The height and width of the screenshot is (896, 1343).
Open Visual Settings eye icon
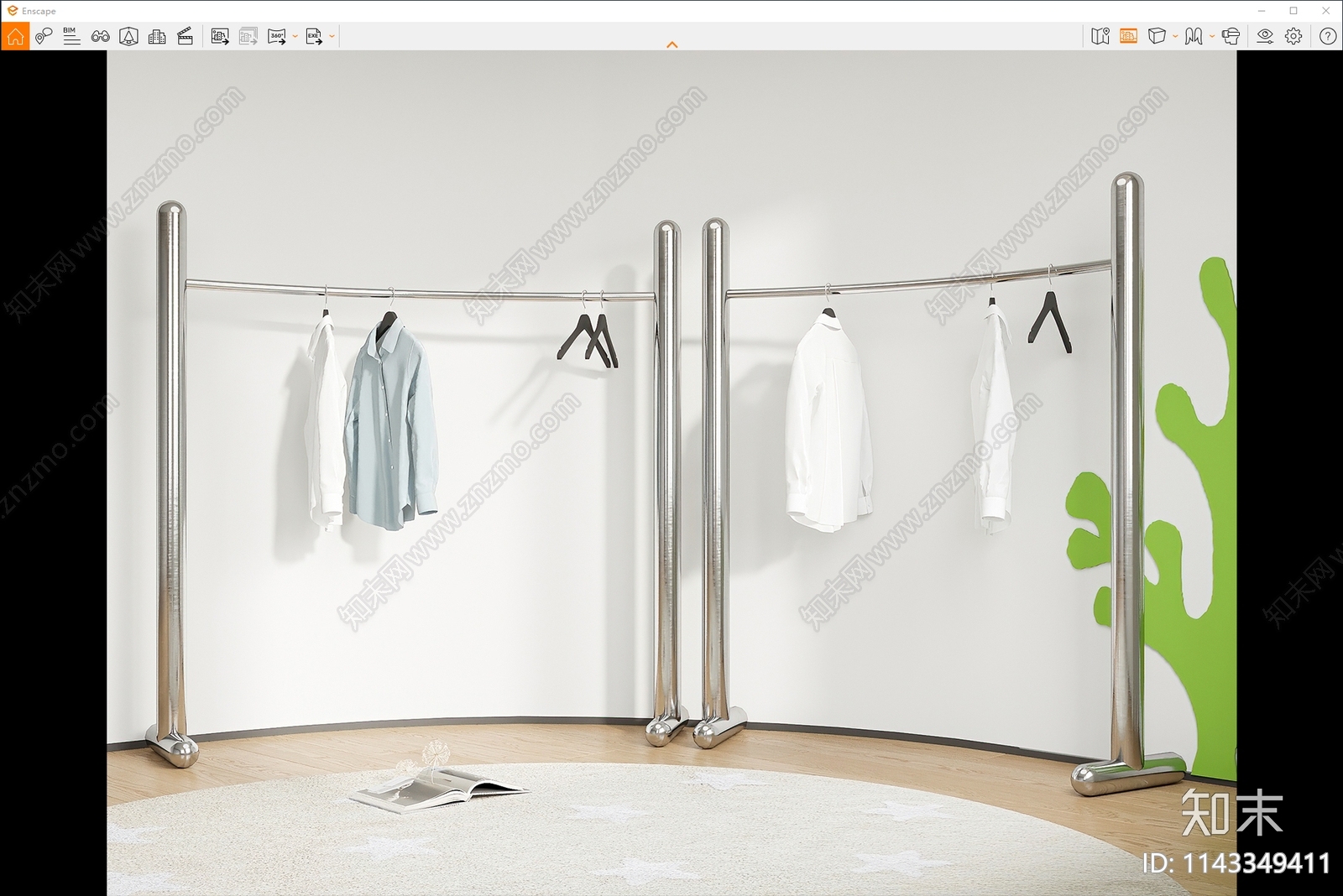tap(1265, 36)
